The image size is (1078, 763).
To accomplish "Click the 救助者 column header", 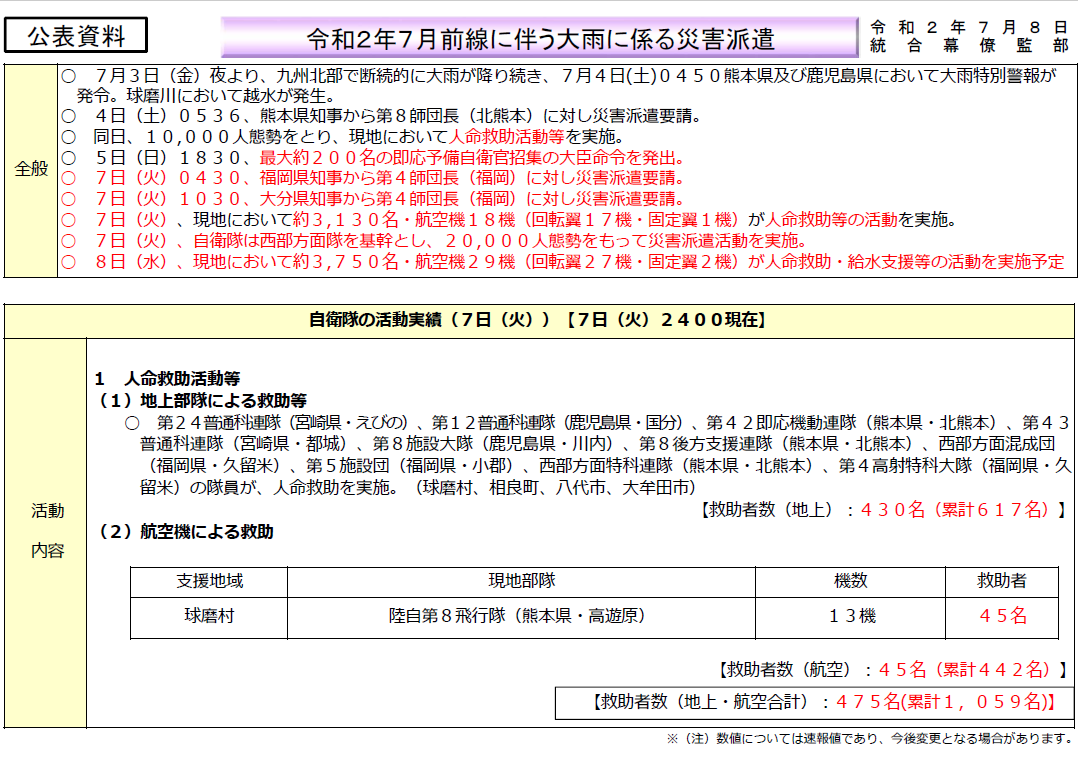I will 1002,582.
